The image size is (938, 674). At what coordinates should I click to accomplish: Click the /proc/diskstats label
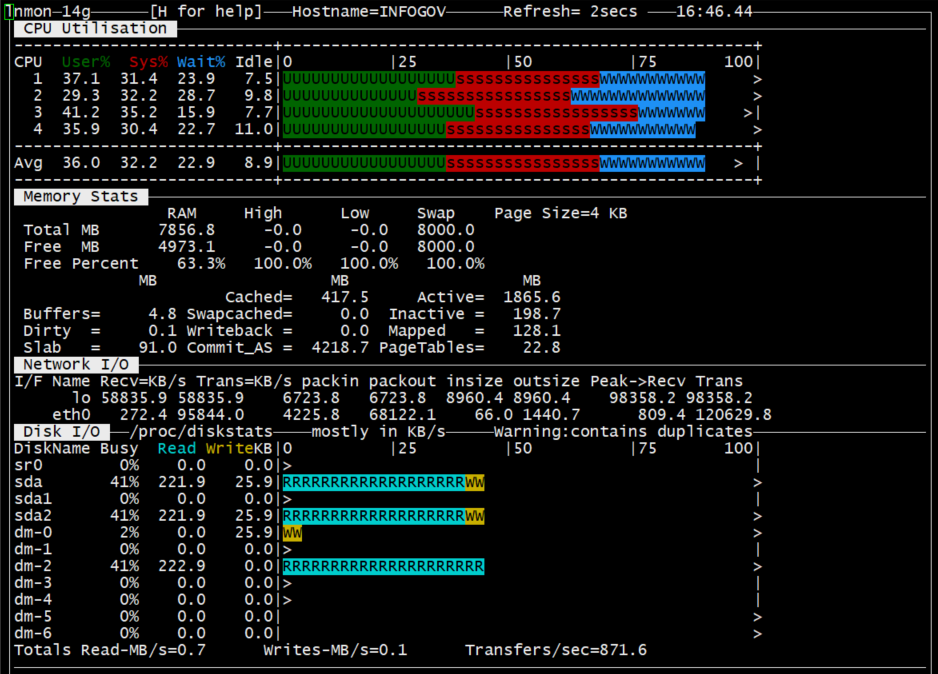201,432
